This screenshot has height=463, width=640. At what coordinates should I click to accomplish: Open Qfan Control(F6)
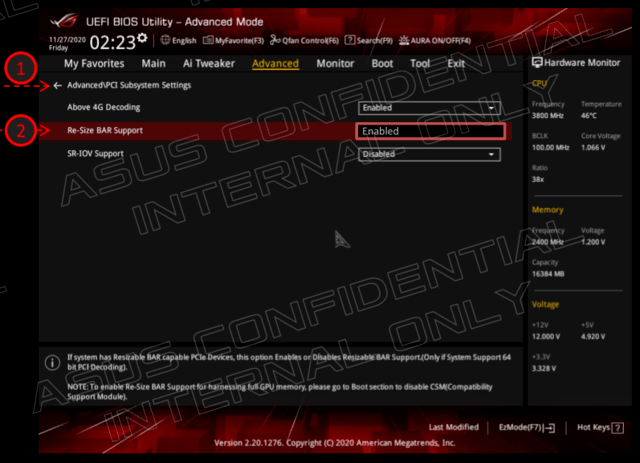[304, 40]
